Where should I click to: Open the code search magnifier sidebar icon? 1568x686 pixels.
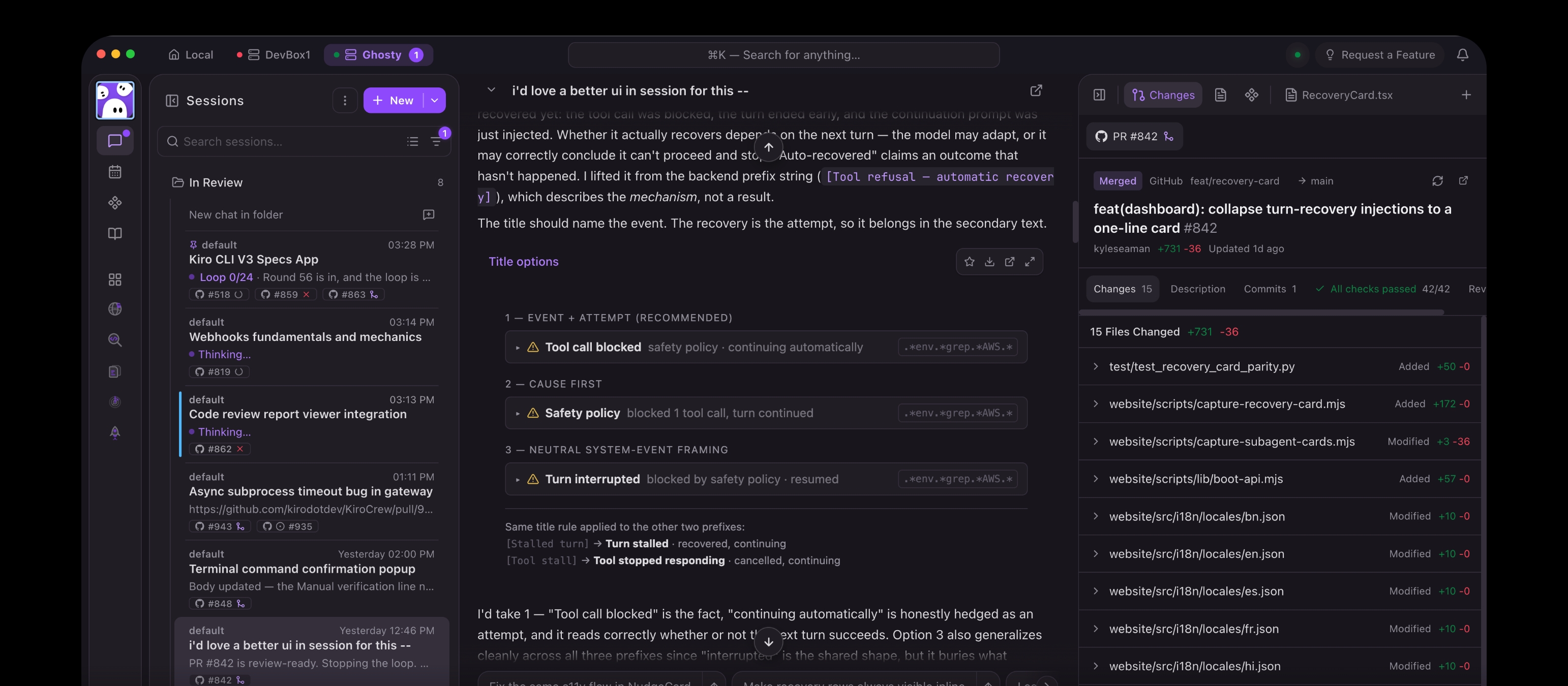(115, 340)
